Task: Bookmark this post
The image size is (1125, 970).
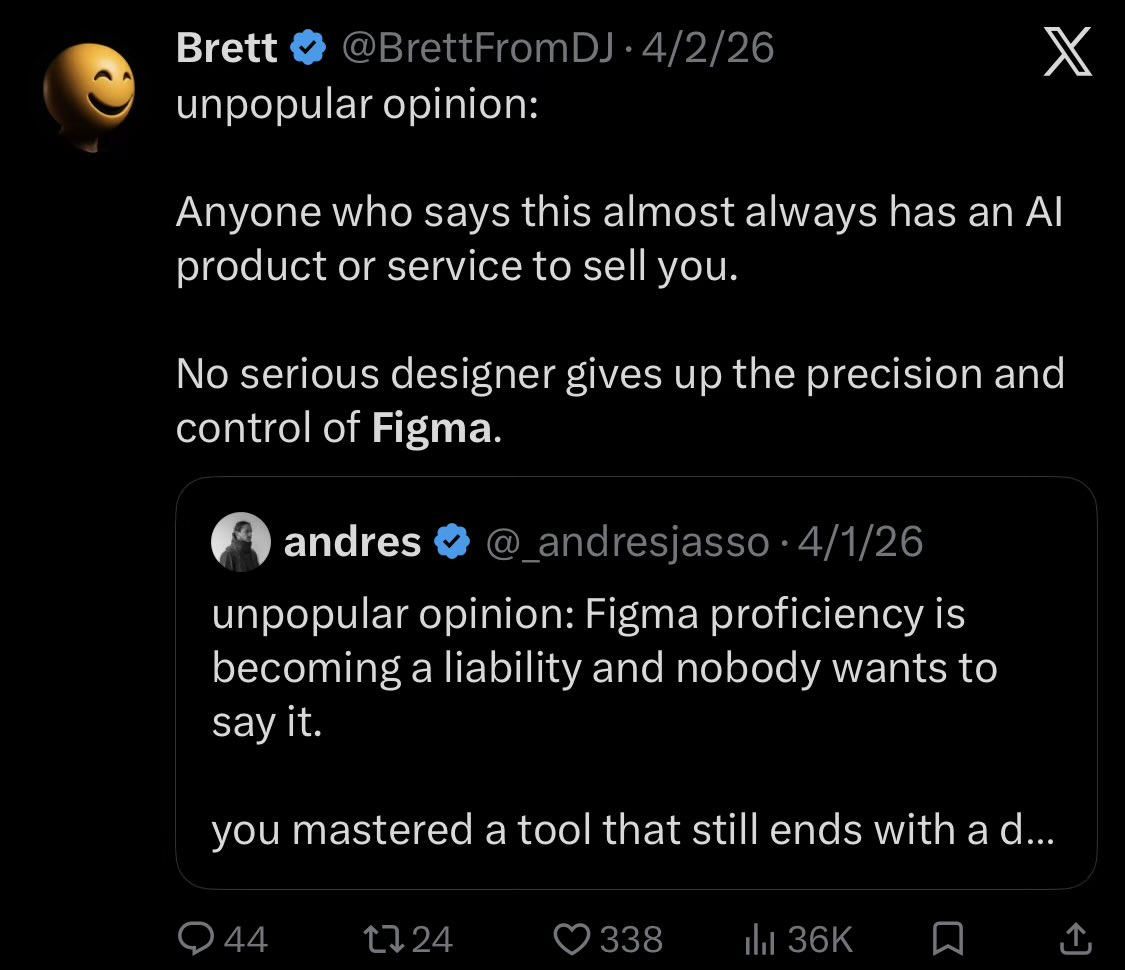Action: [x=946, y=938]
